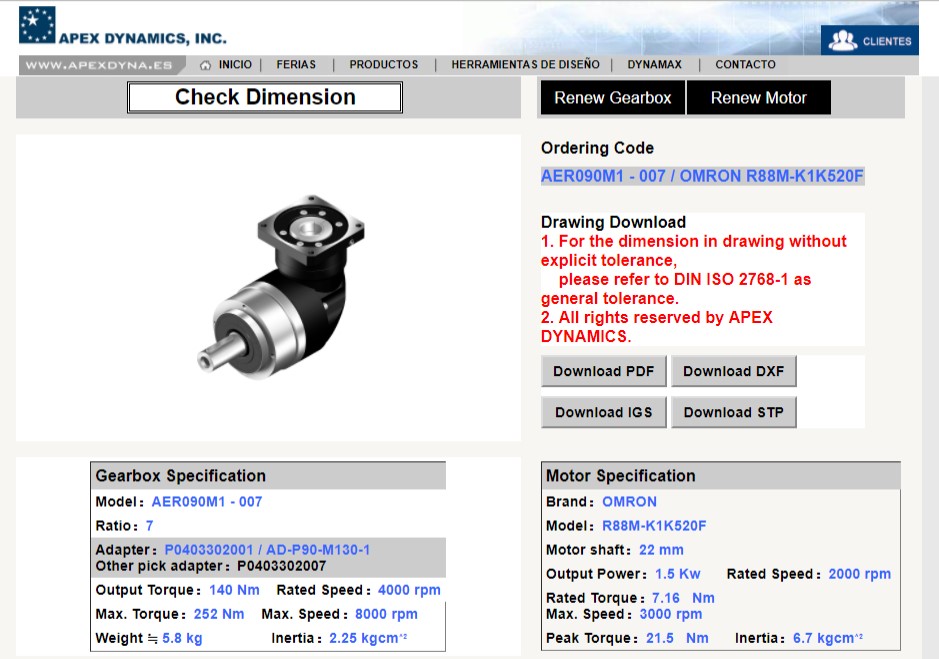Click the Check Dimension button

(x=265, y=97)
